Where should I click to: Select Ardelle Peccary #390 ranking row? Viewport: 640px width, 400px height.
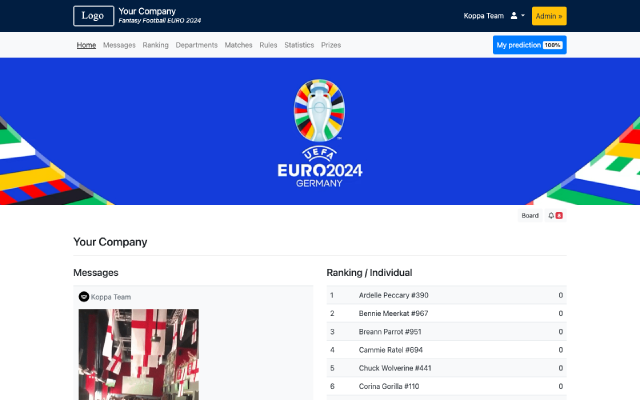pos(447,295)
